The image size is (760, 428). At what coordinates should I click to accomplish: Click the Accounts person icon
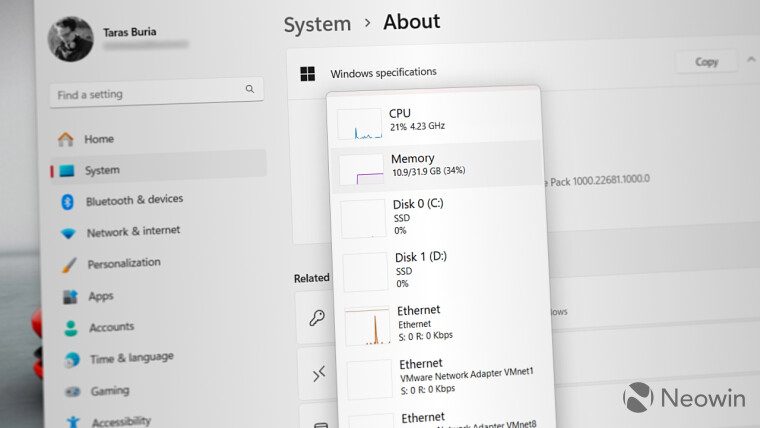71,328
